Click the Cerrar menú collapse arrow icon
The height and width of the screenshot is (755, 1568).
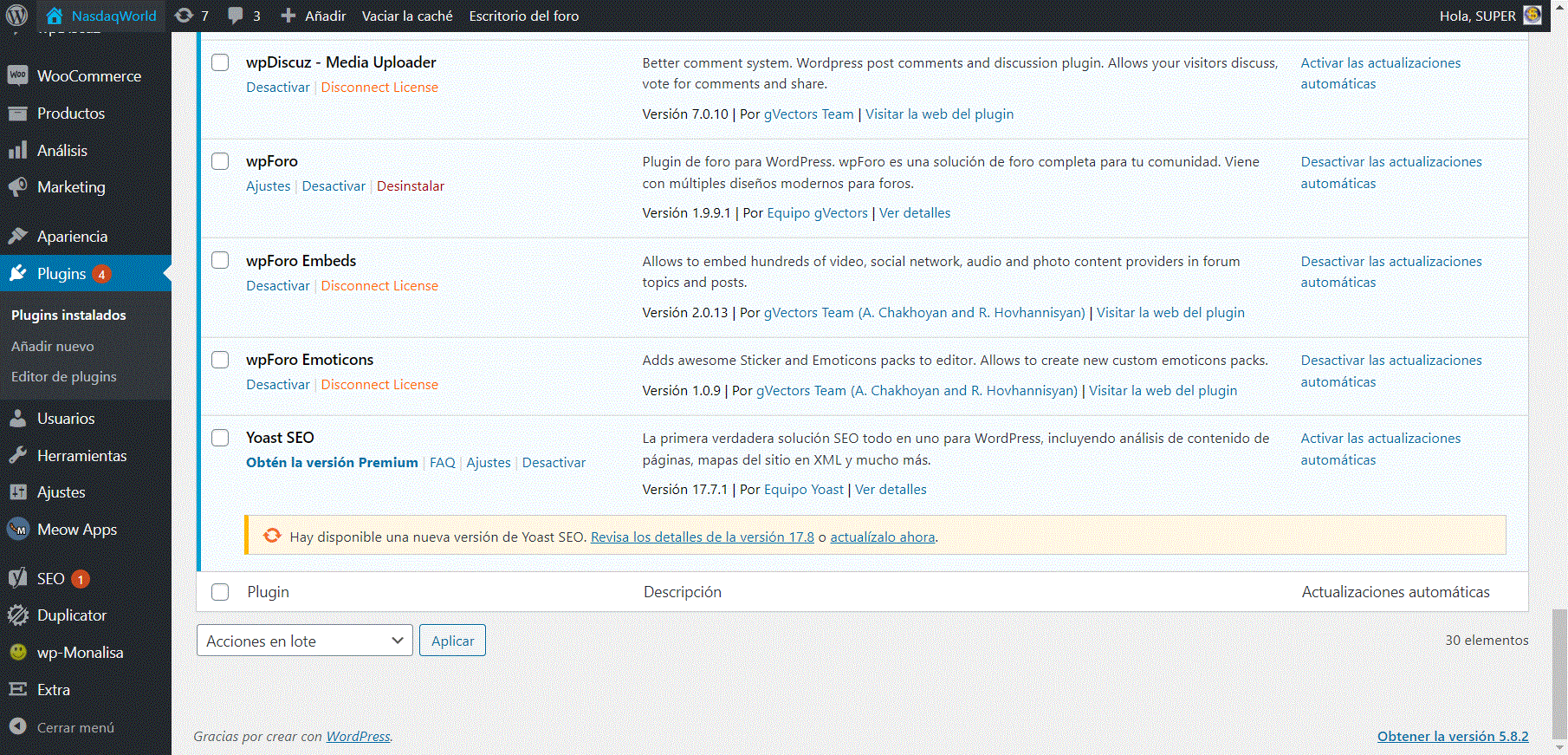tap(17, 727)
